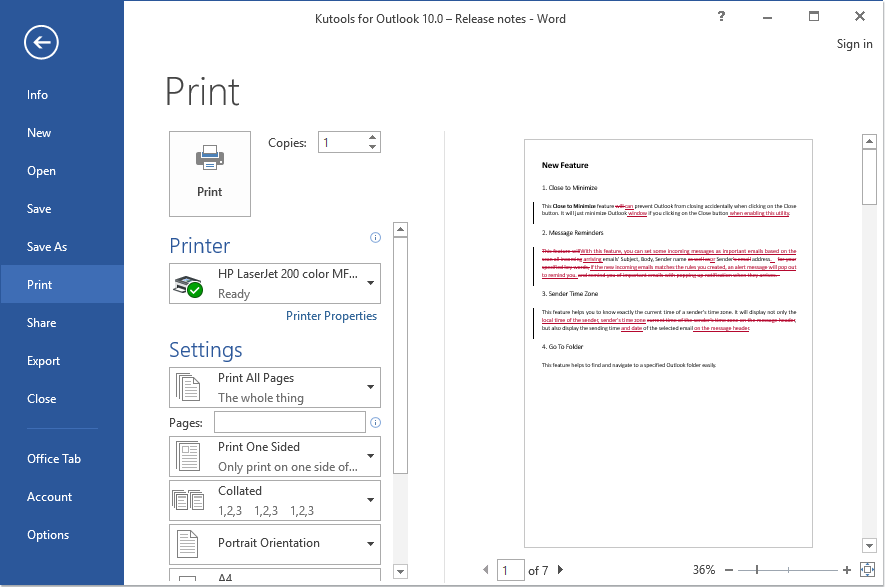Open the Export menu item
The height and width of the screenshot is (587, 885).
tap(44, 361)
